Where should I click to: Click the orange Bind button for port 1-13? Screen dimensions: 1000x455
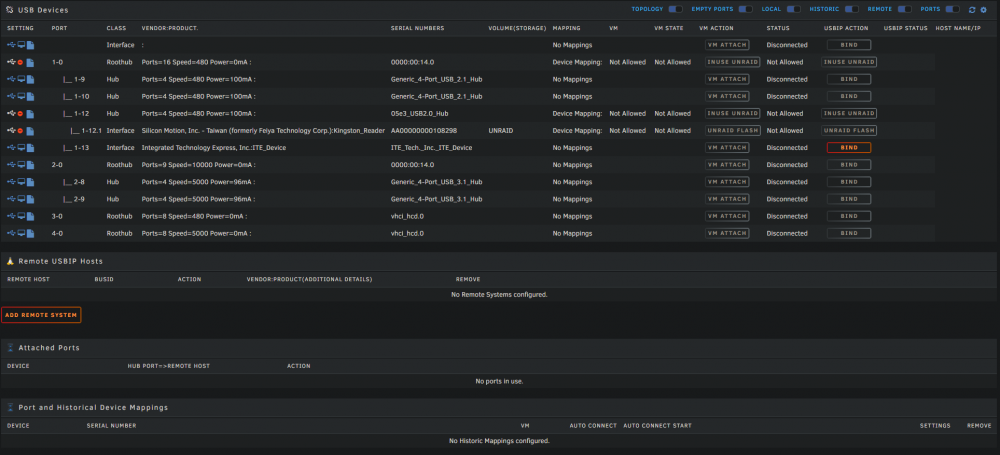pyautogui.click(x=849, y=147)
